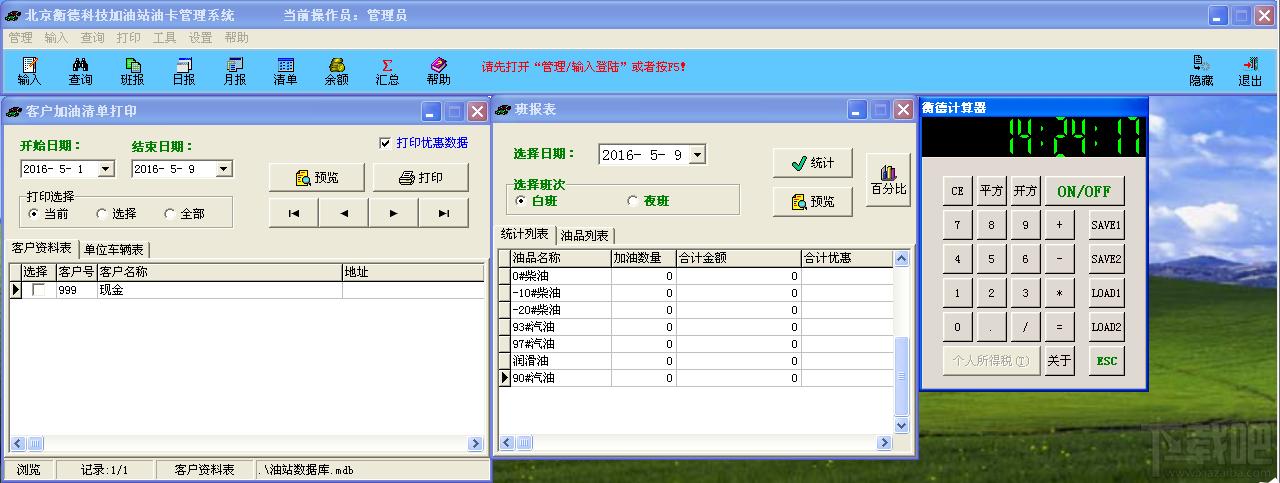Viewport: 1280px width, 483px height.
Task: Select the 夜班 night shift radio button
Action: point(632,201)
